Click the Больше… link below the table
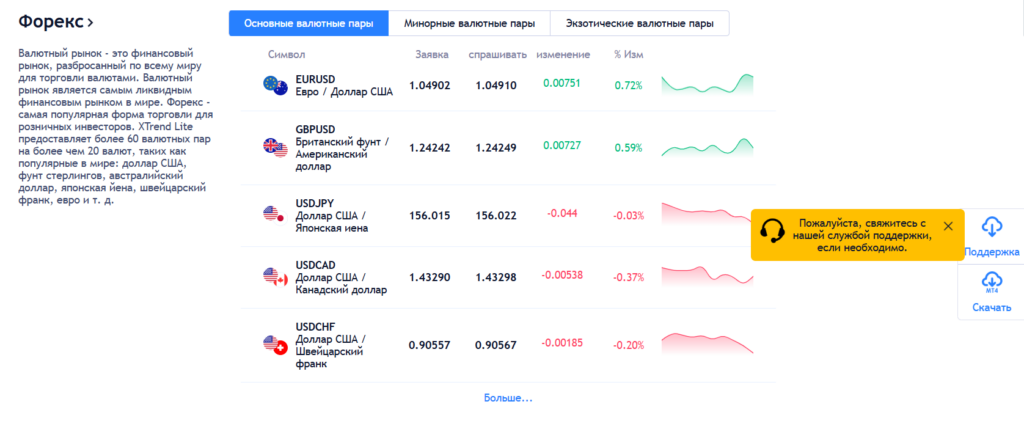 pos(508,398)
